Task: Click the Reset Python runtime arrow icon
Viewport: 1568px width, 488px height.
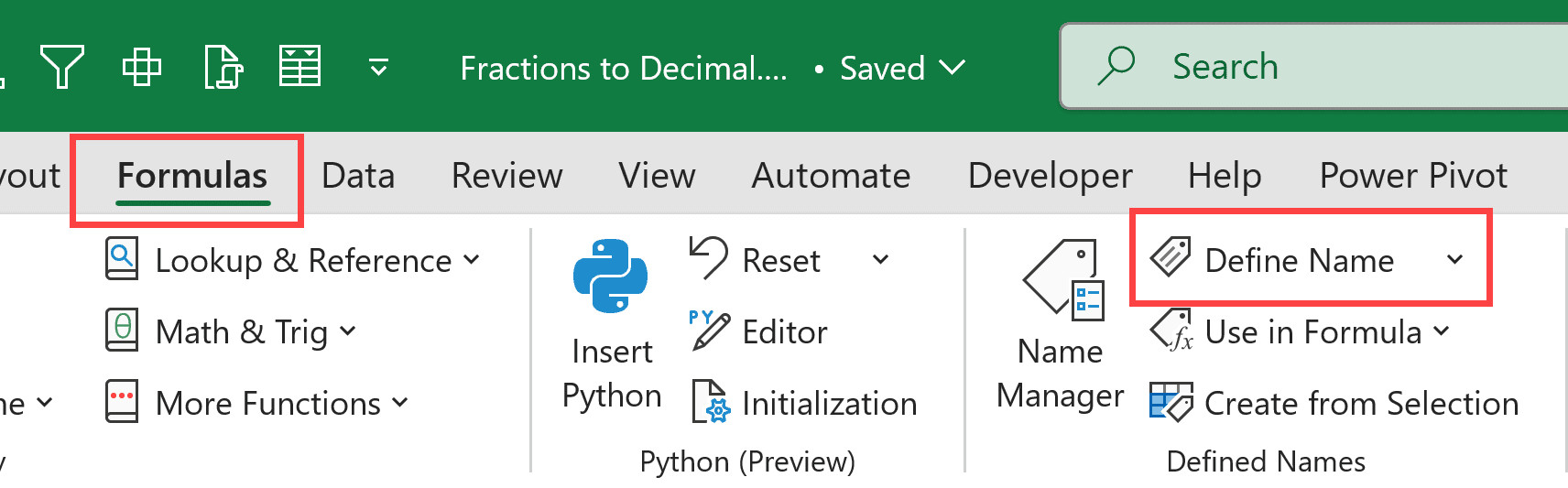Action: tap(709, 258)
